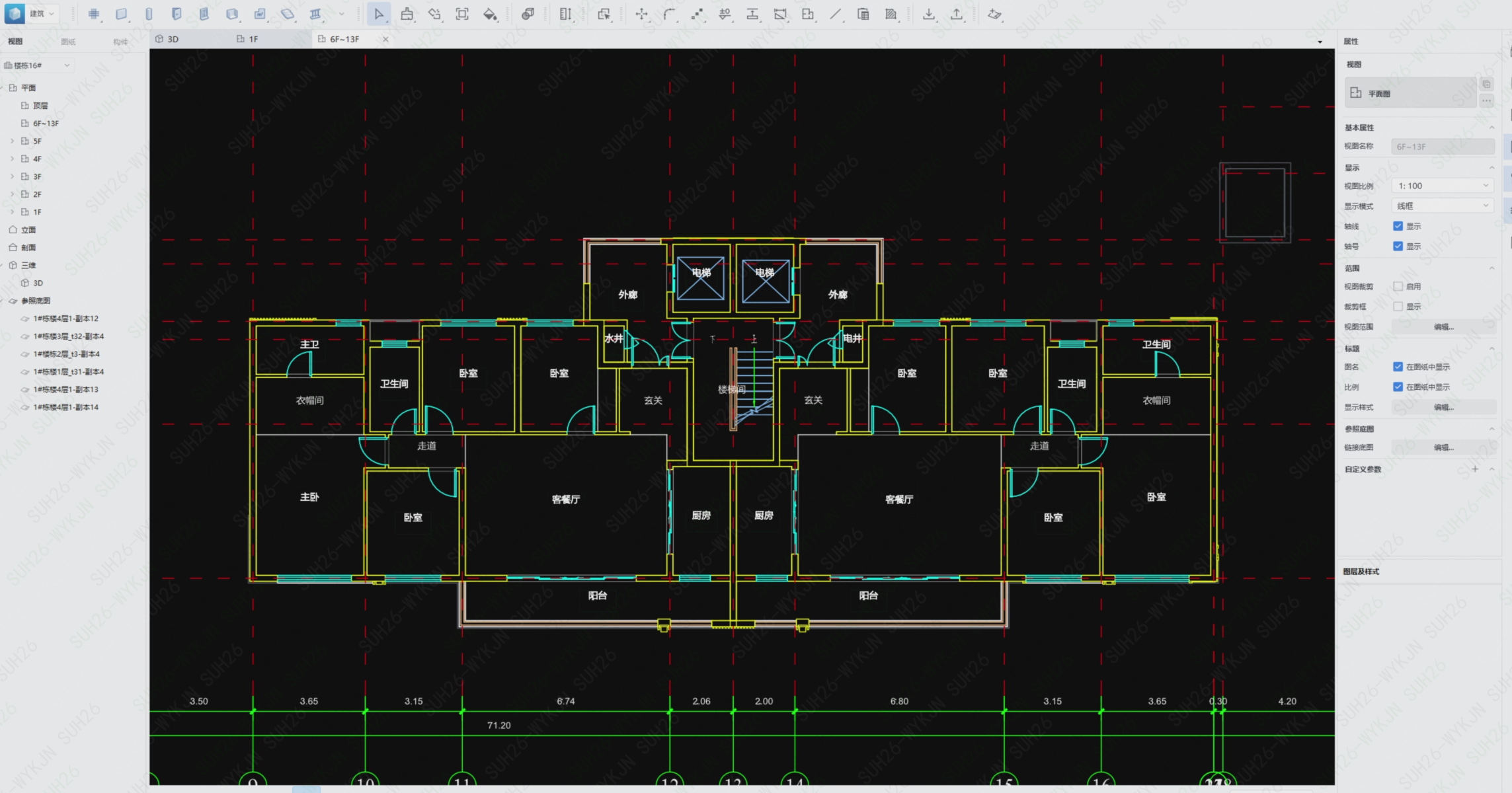Select 1#栋楼4层1-副本12 reference underlay
This screenshot has height=793, width=1512.
[65, 319]
